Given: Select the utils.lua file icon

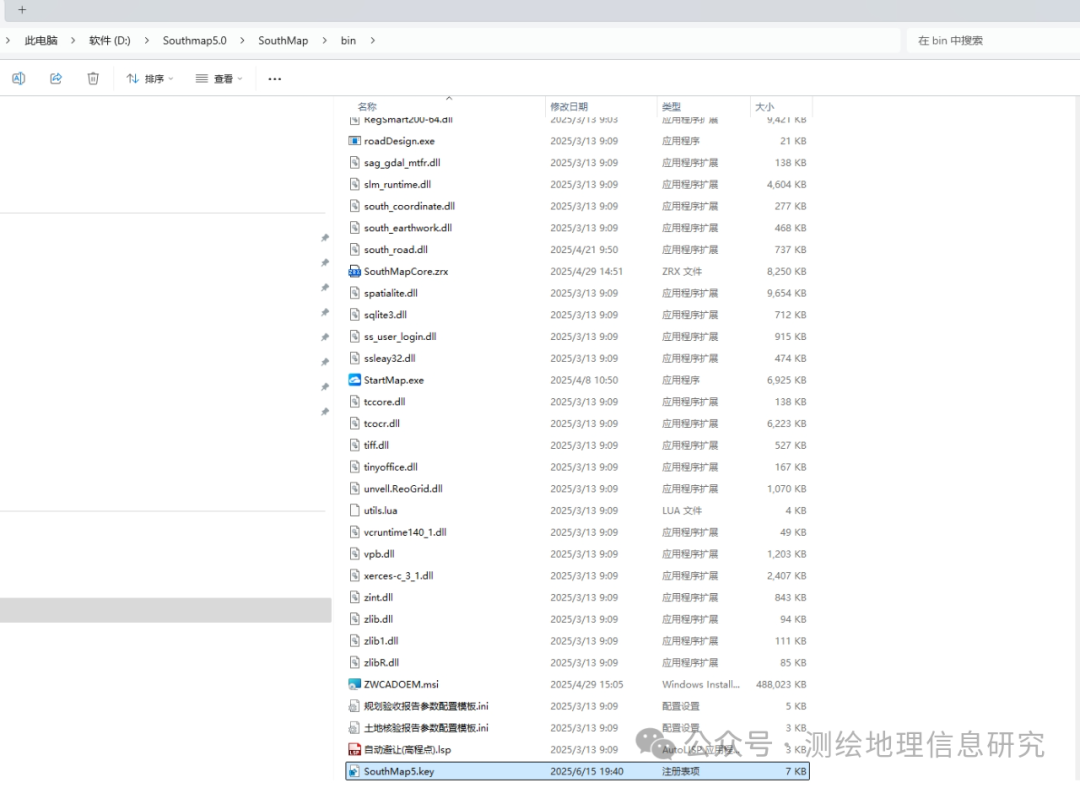Looking at the screenshot, I should coord(355,510).
